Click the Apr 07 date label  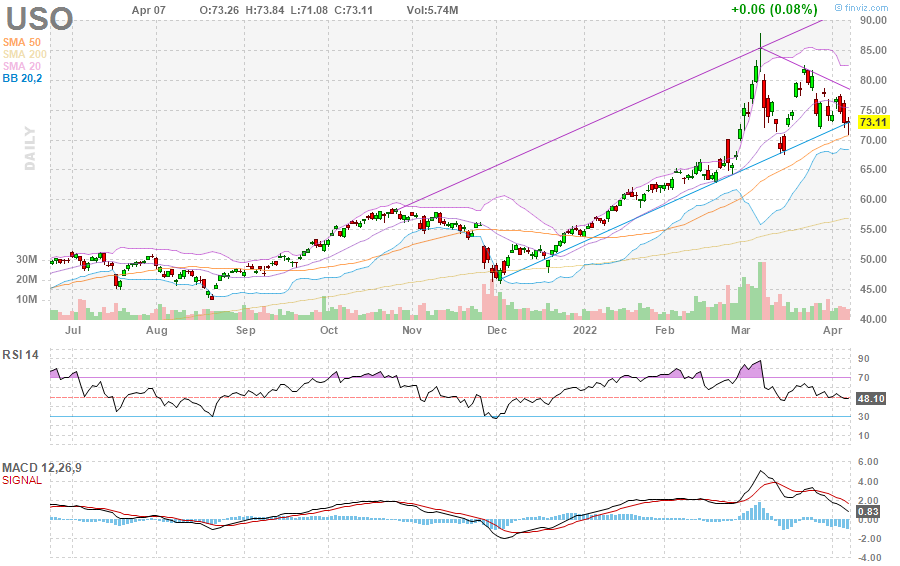(149, 10)
